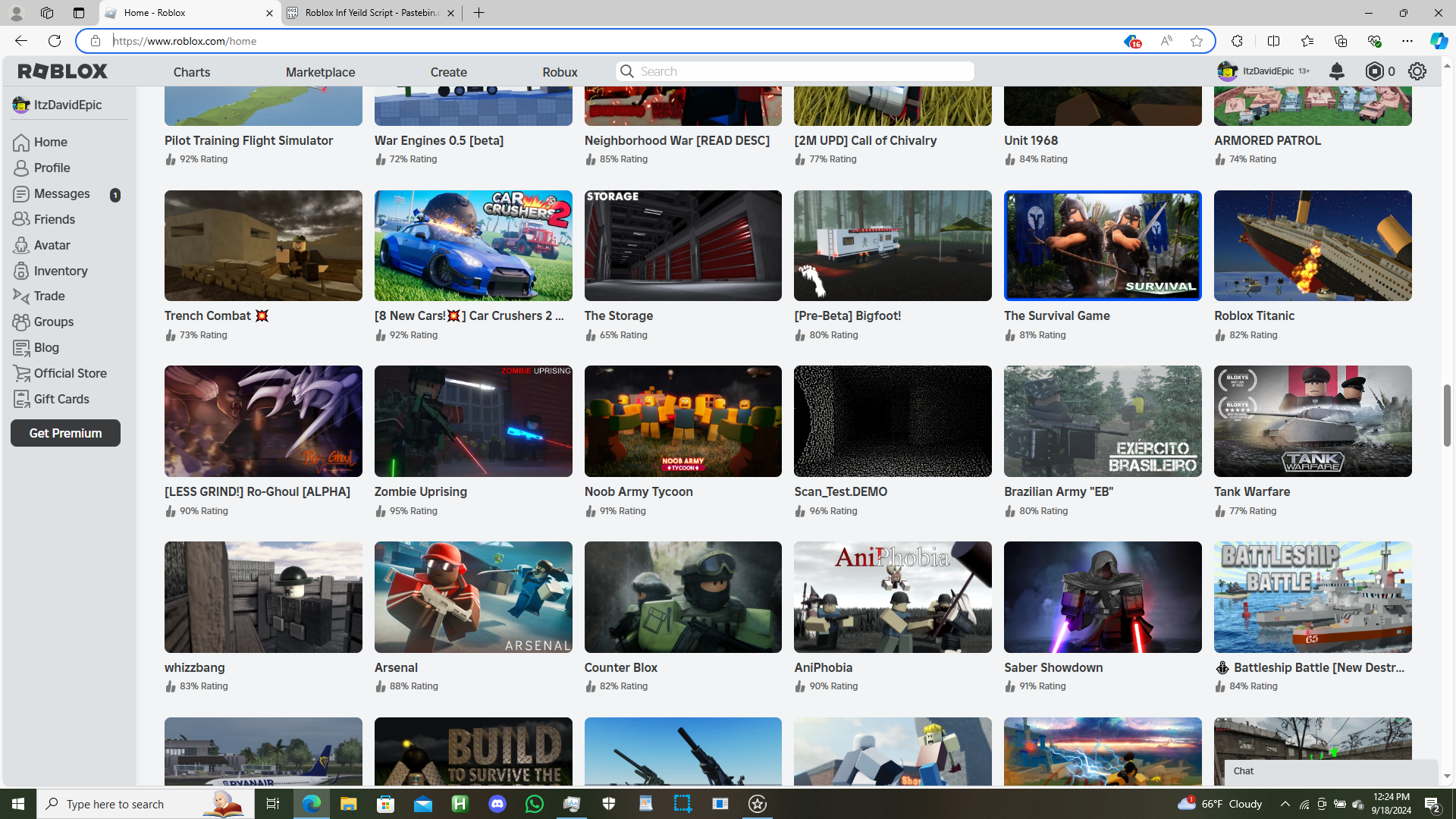Open Gift Cards in the sidebar

(61, 399)
